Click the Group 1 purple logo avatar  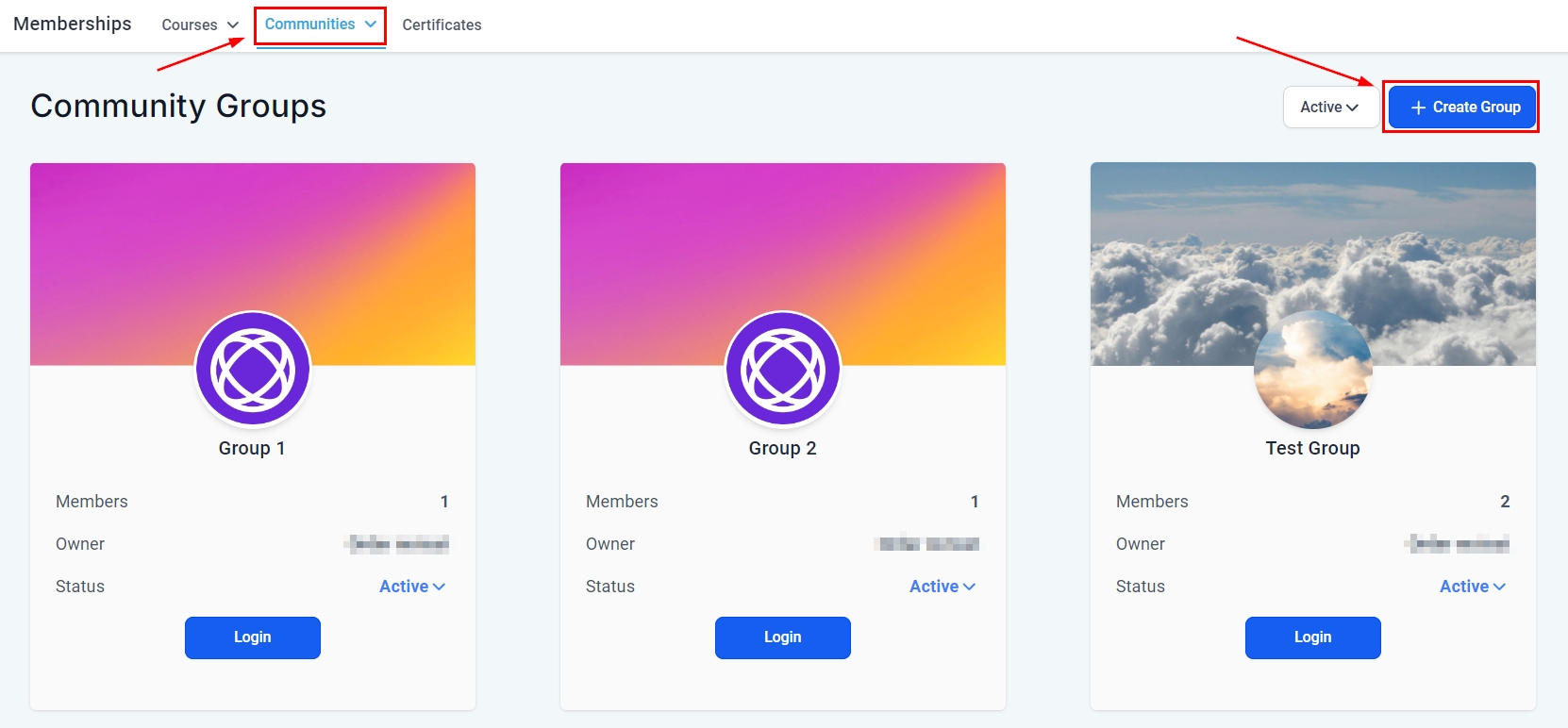[252, 370]
